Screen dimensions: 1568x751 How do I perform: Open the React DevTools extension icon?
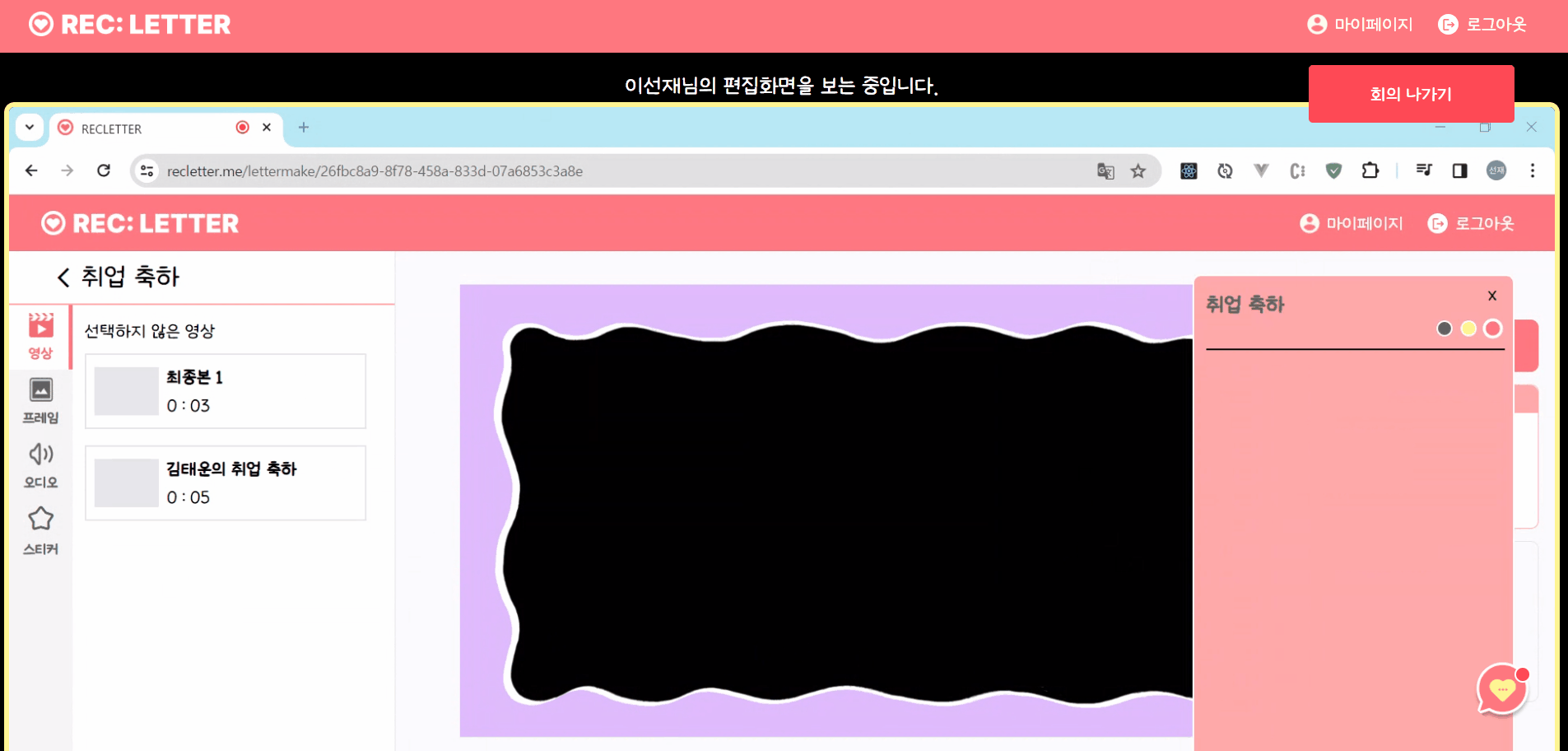click(x=1188, y=170)
